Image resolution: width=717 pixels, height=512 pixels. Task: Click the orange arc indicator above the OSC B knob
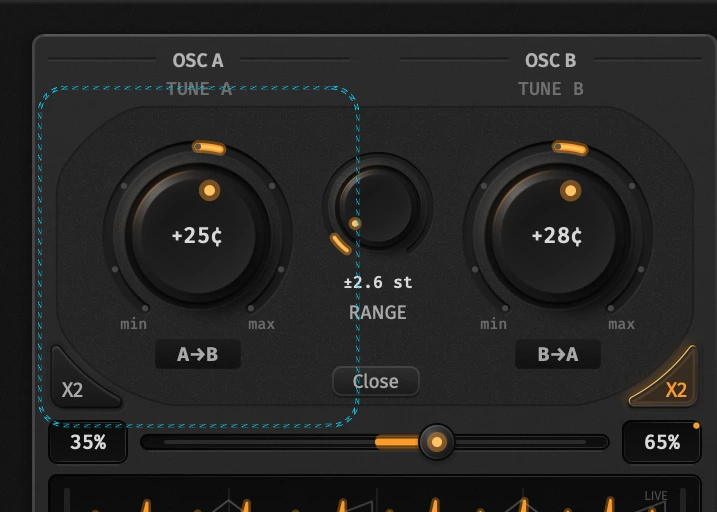(570, 148)
